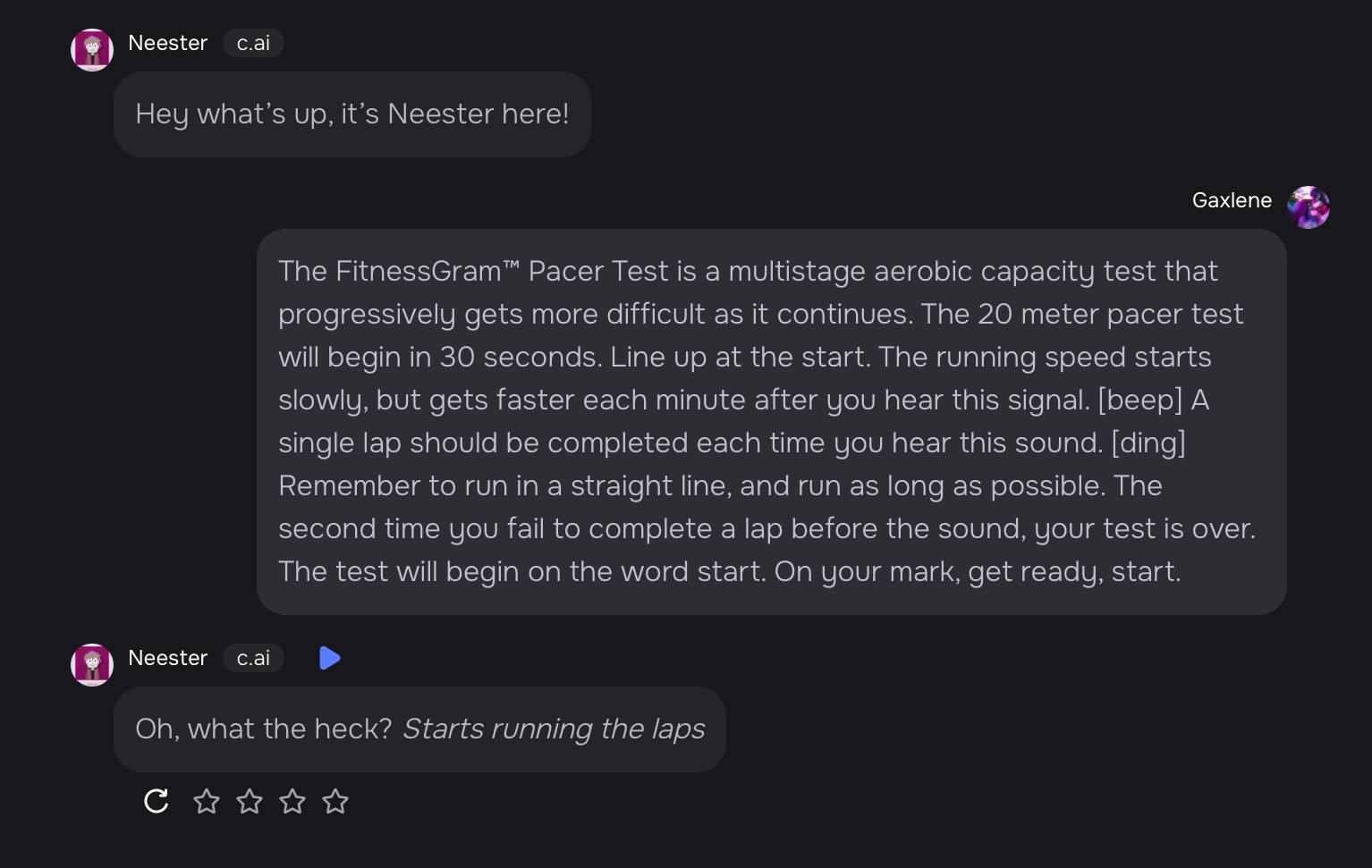Screen dimensions: 1372x868
Task: Rate the reply one star
Action: point(207,801)
